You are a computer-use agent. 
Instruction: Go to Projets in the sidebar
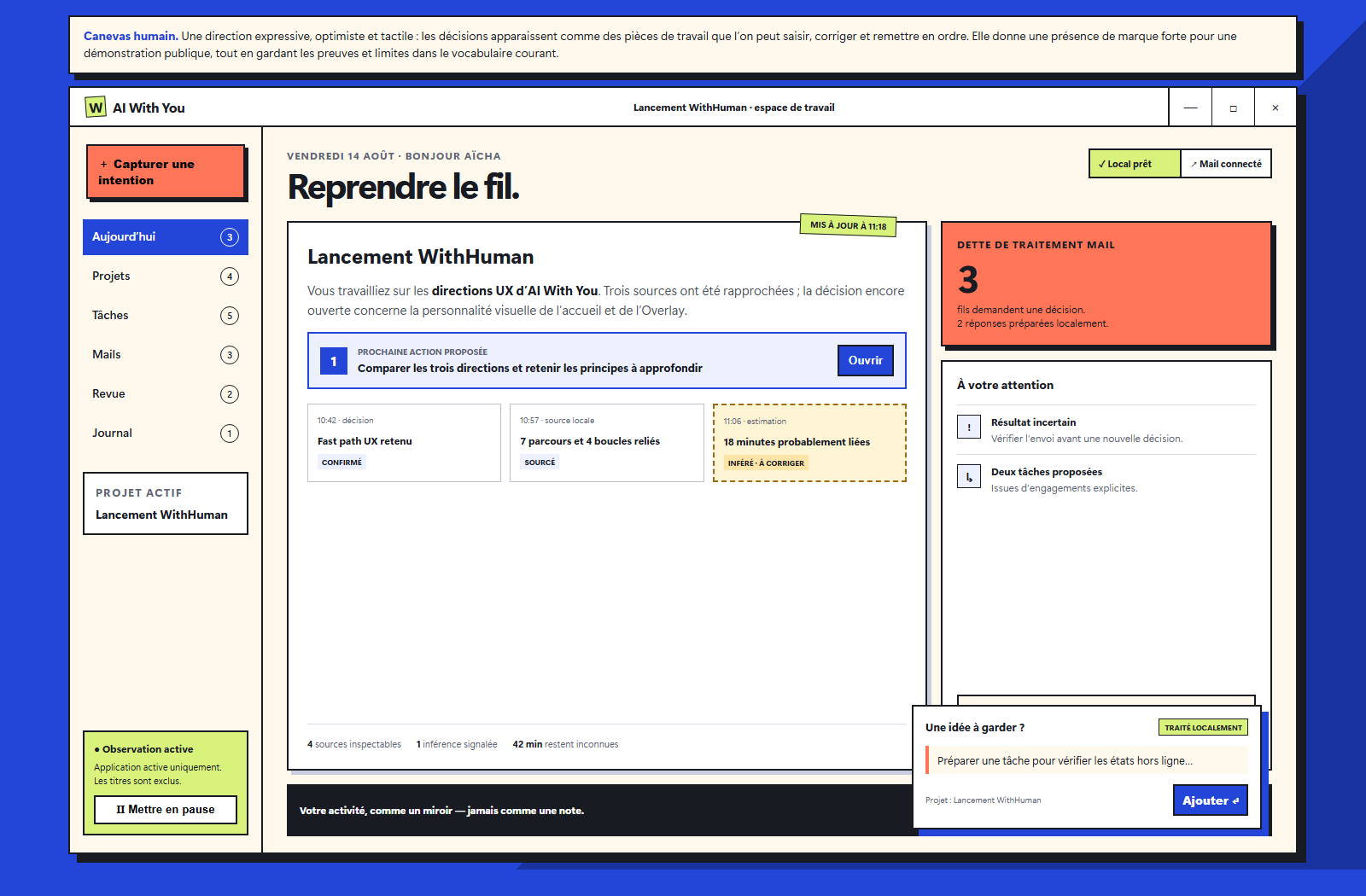166,276
